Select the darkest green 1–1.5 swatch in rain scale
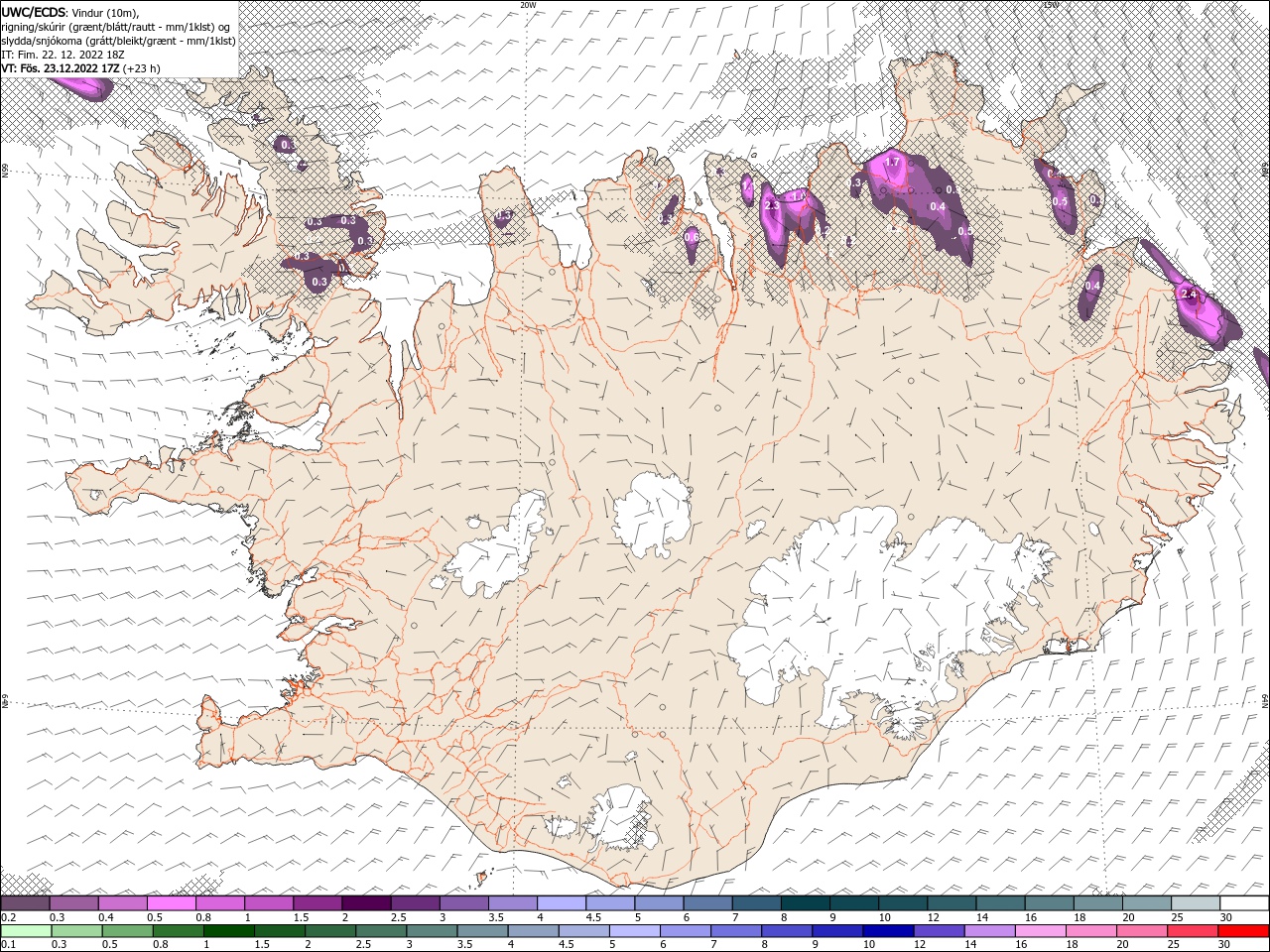This screenshot has width=1270, height=952. point(228,931)
